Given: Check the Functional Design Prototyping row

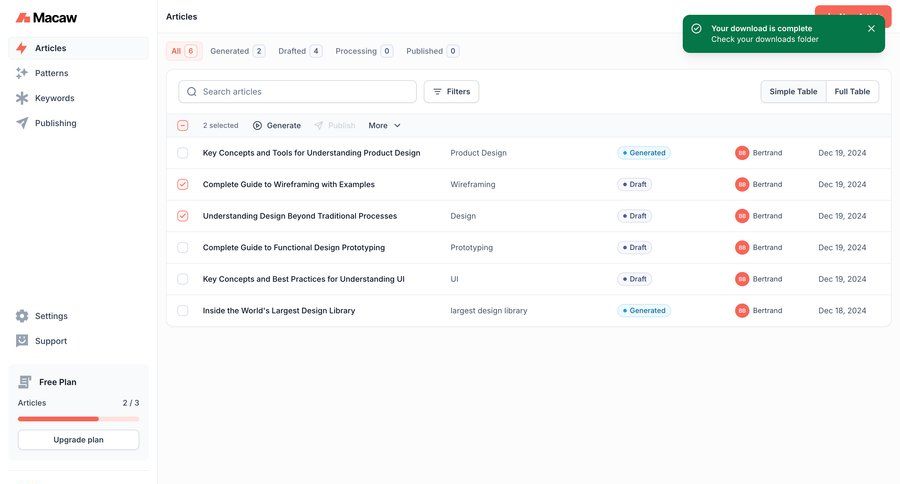Looking at the screenshot, I should (183, 247).
